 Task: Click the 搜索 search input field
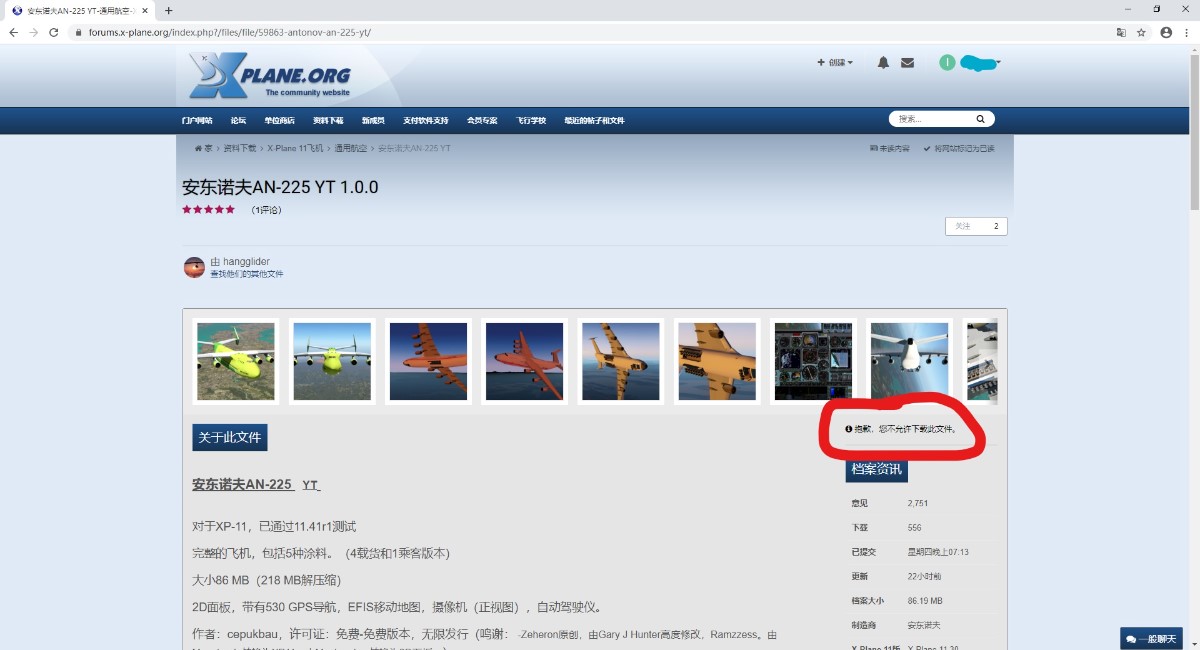tap(932, 119)
